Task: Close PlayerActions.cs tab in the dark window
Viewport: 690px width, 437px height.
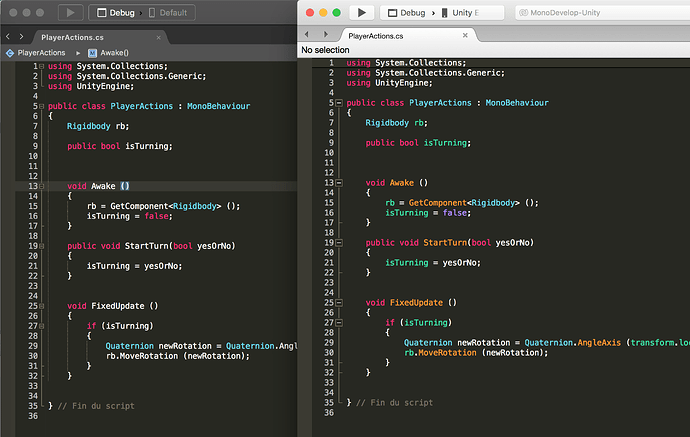Action: [158, 38]
